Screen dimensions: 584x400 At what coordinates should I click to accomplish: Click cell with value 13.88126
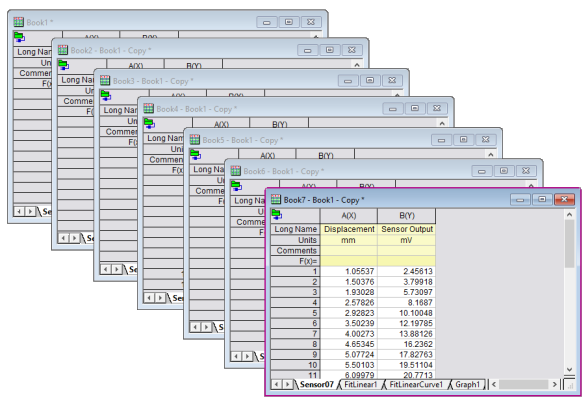click(407, 334)
